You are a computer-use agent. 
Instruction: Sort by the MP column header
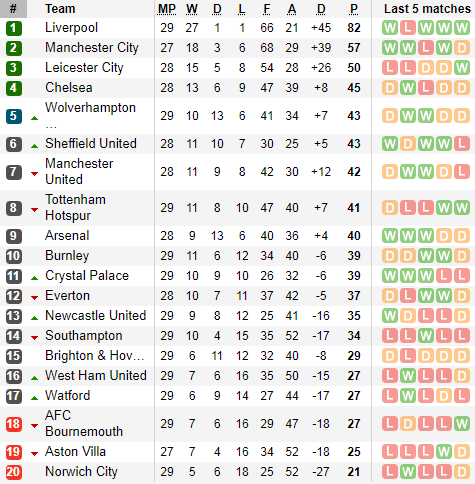click(x=167, y=9)
